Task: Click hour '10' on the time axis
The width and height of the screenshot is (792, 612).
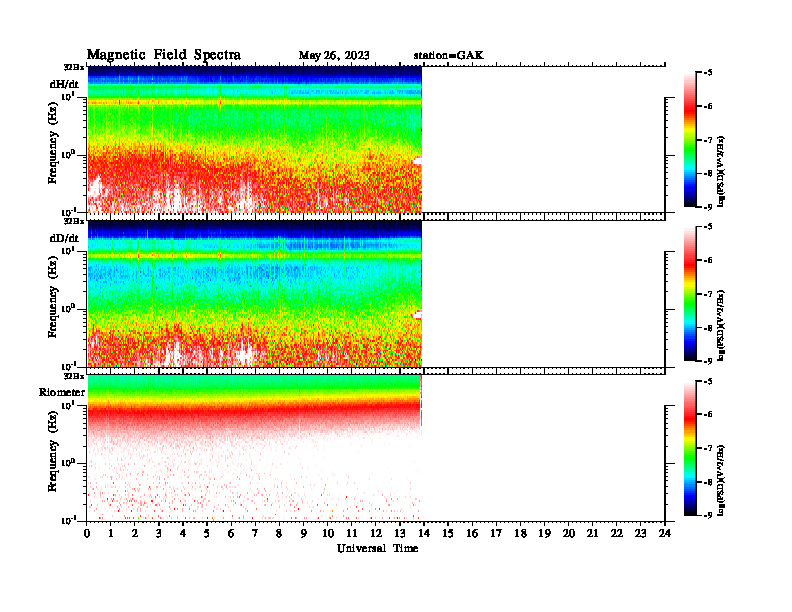Action: pos(328,534)
